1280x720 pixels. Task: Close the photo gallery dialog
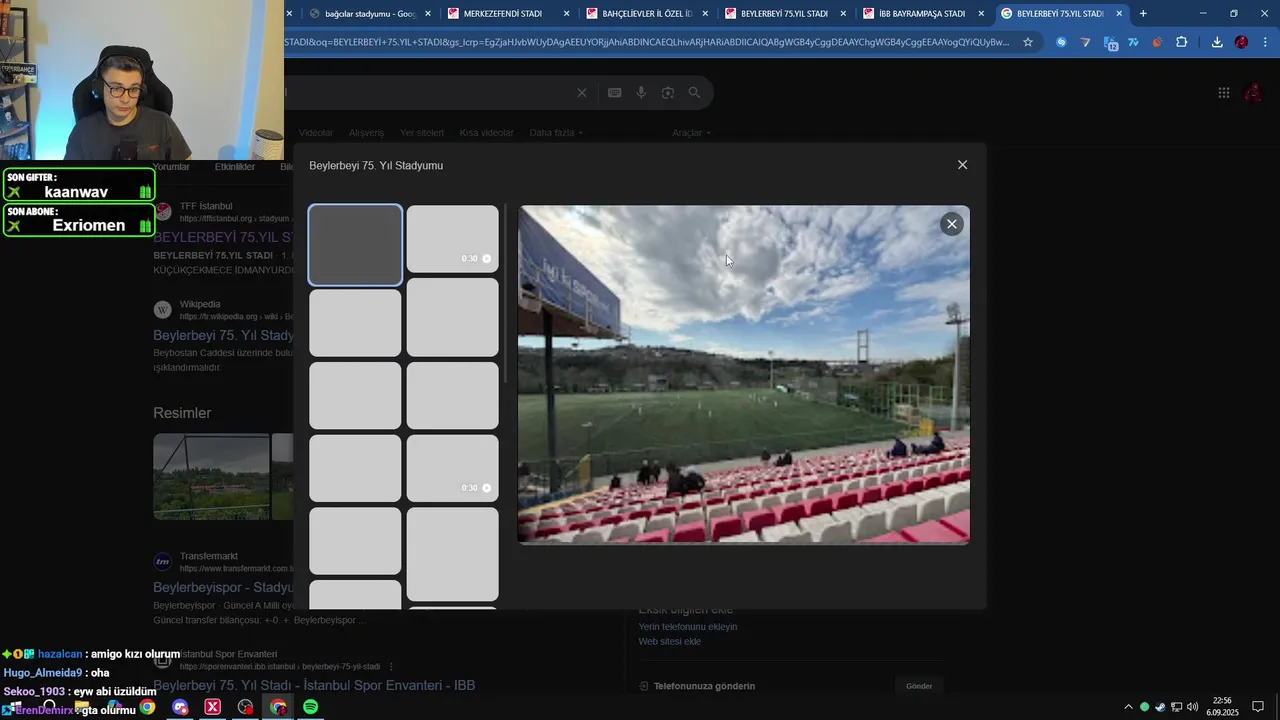click(962, 165)
